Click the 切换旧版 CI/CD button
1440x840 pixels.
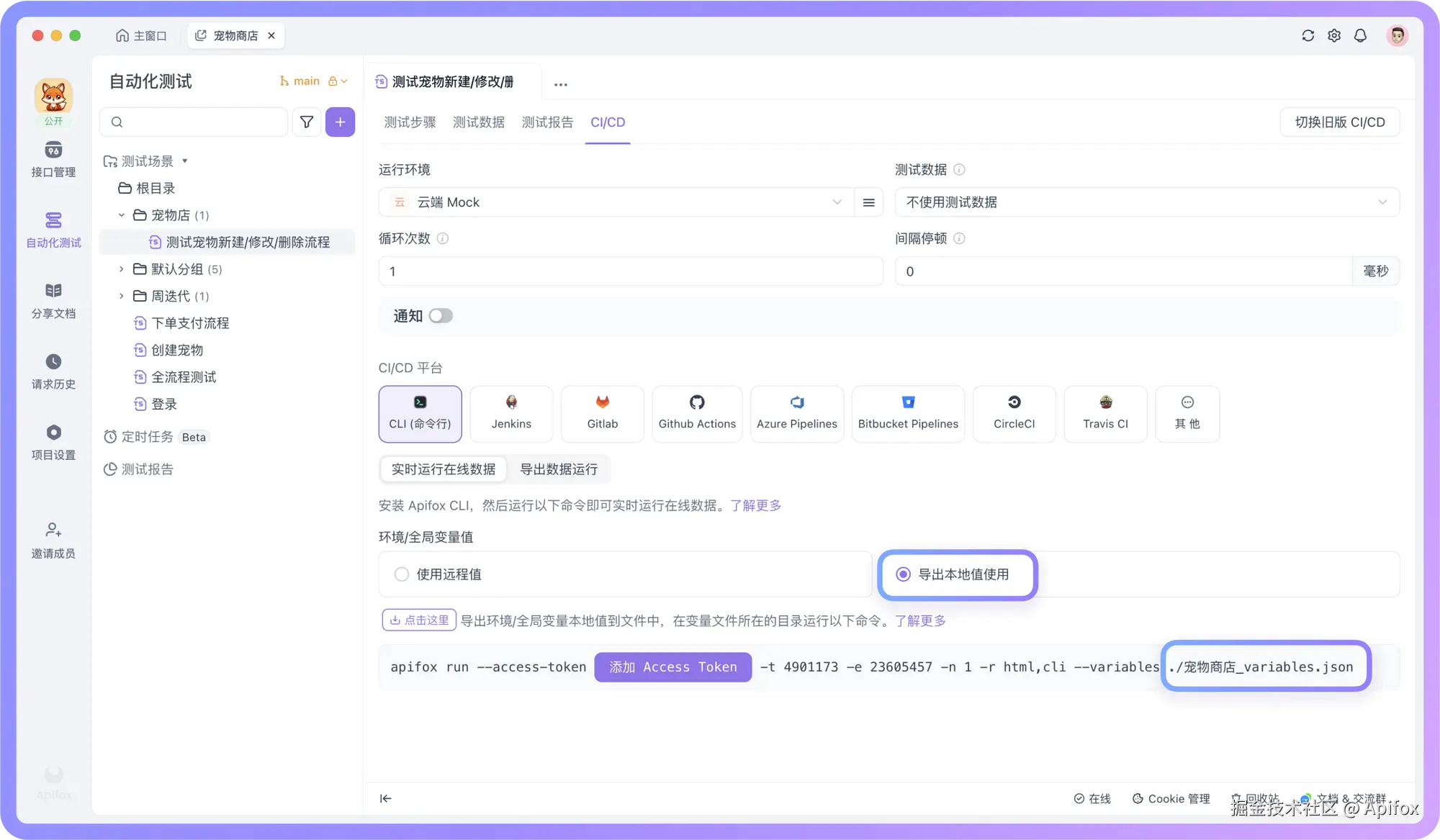coord(1339,122)
